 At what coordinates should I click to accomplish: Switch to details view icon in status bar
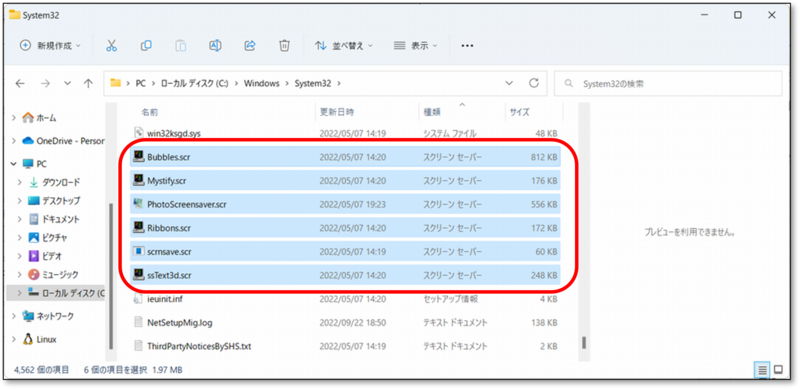(x=763, y=370)
